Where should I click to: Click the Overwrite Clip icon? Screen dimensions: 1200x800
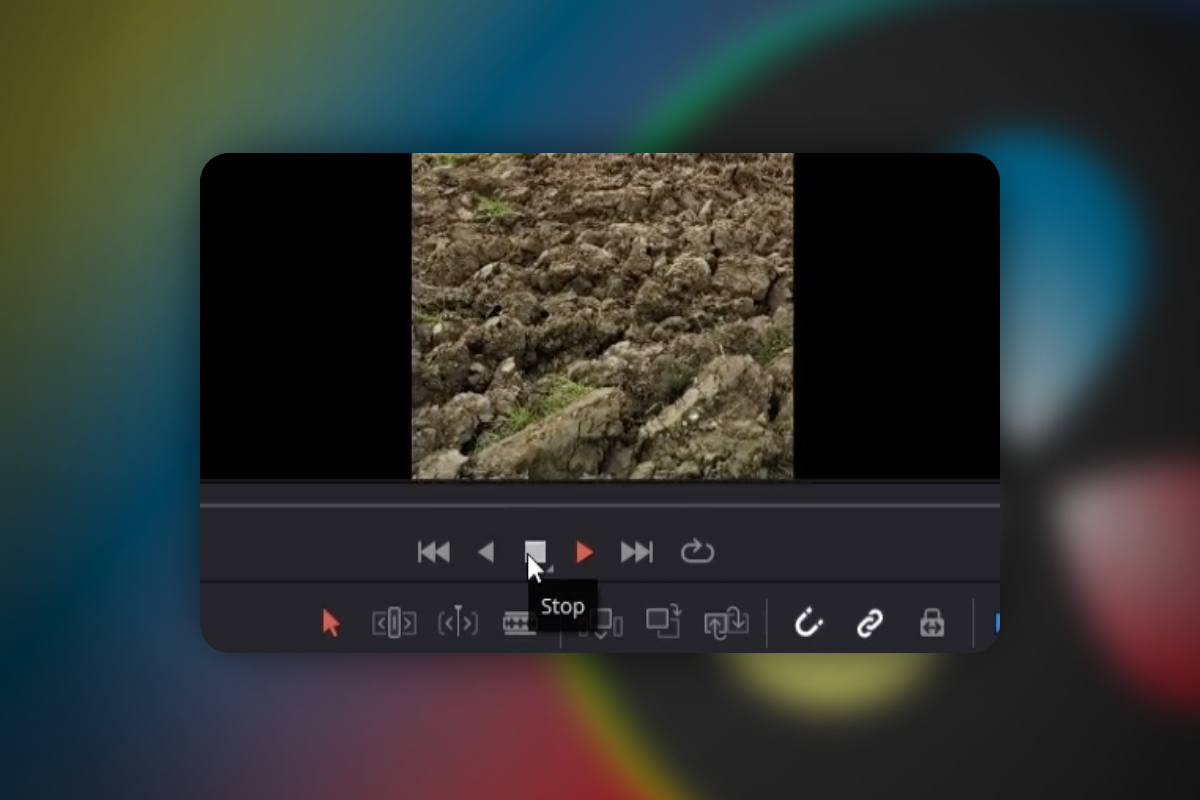pos(663,622)
